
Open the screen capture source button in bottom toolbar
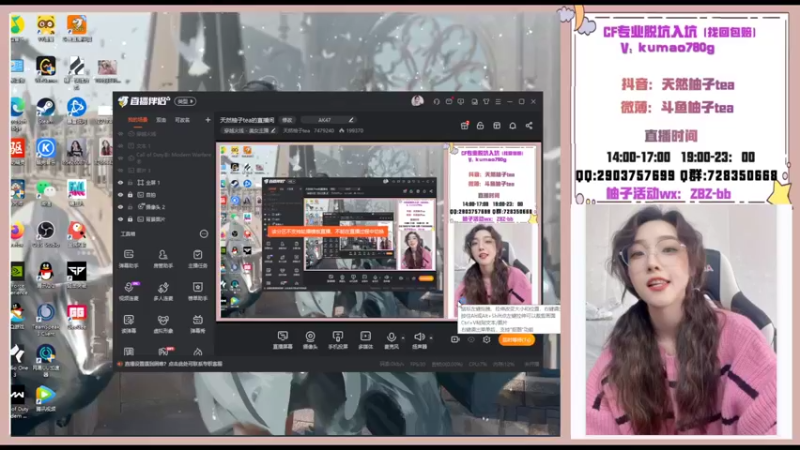pyautogui.click(x=282, y=339)
